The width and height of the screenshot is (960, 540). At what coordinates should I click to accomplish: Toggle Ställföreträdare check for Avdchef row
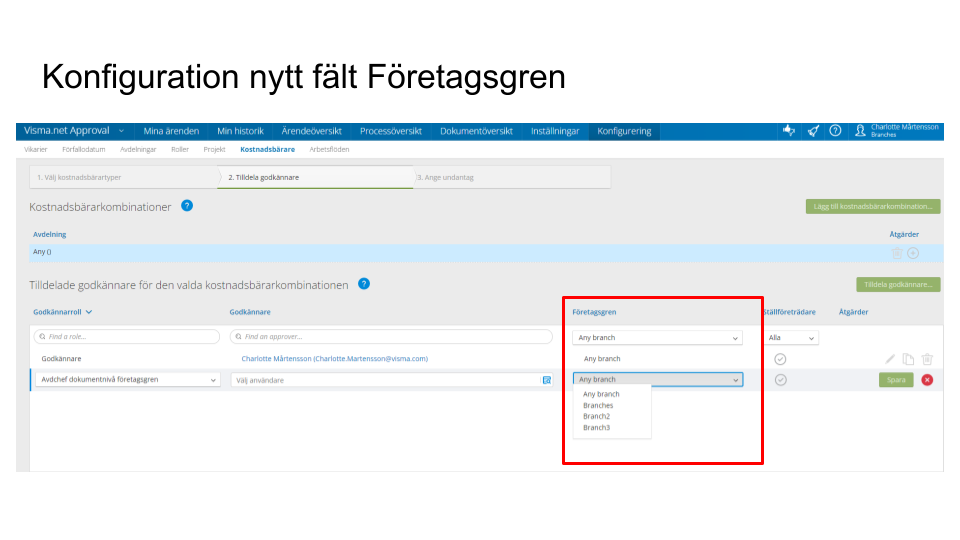tap(781, 380)
